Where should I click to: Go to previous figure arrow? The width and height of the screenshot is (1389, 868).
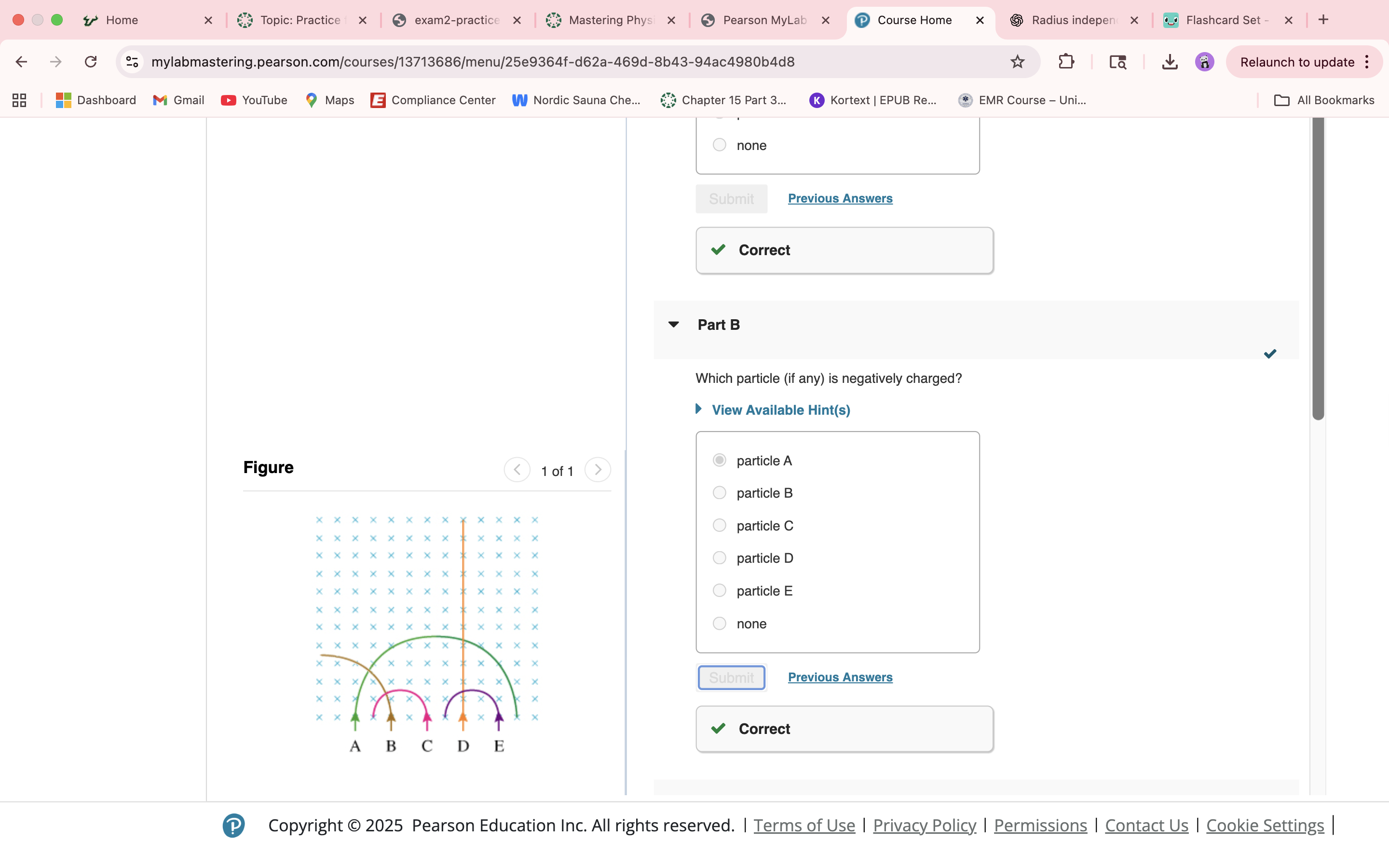[517, 470]
